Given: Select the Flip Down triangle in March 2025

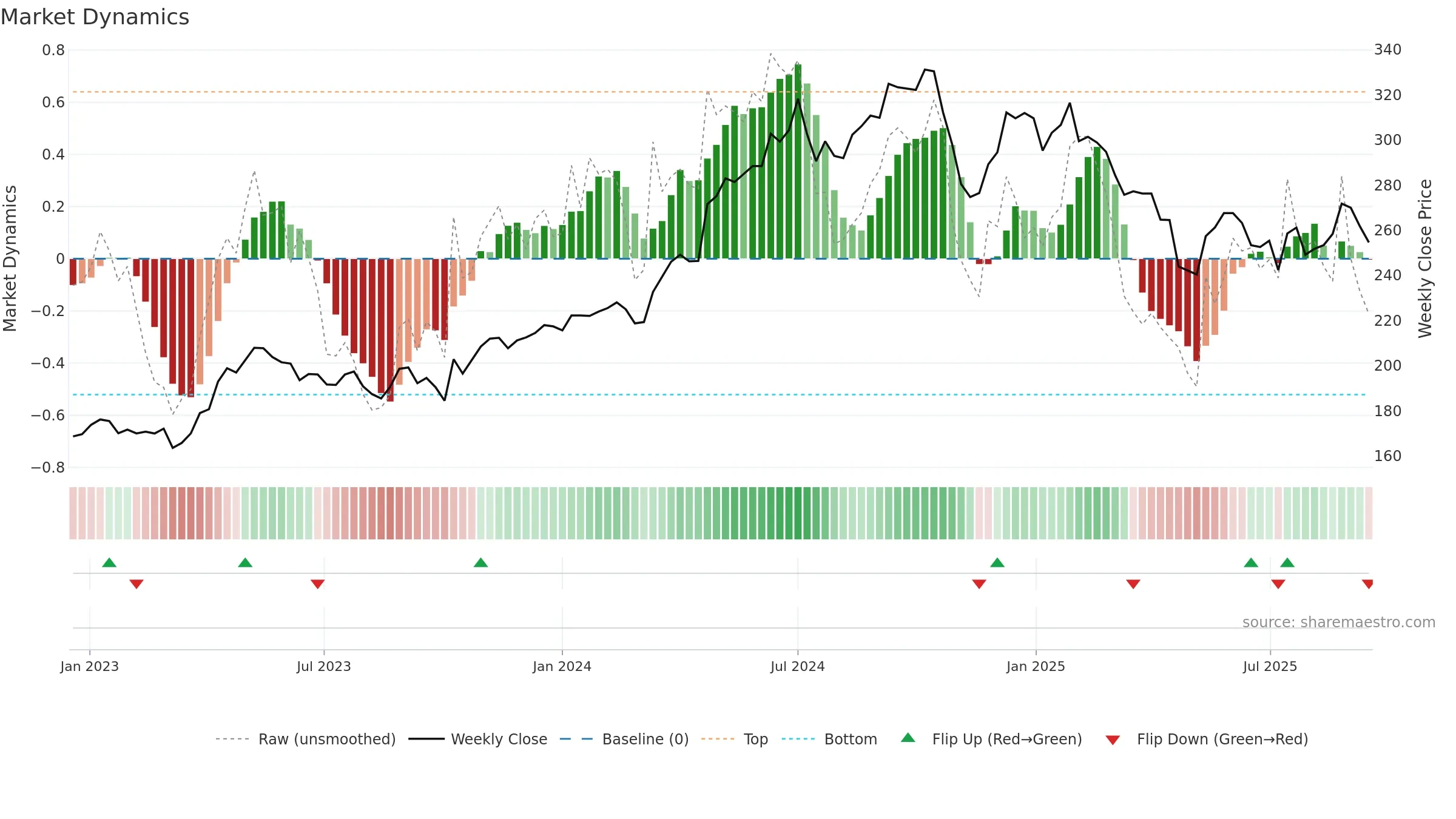Looking at the screenshot, I should [1133, 584].
